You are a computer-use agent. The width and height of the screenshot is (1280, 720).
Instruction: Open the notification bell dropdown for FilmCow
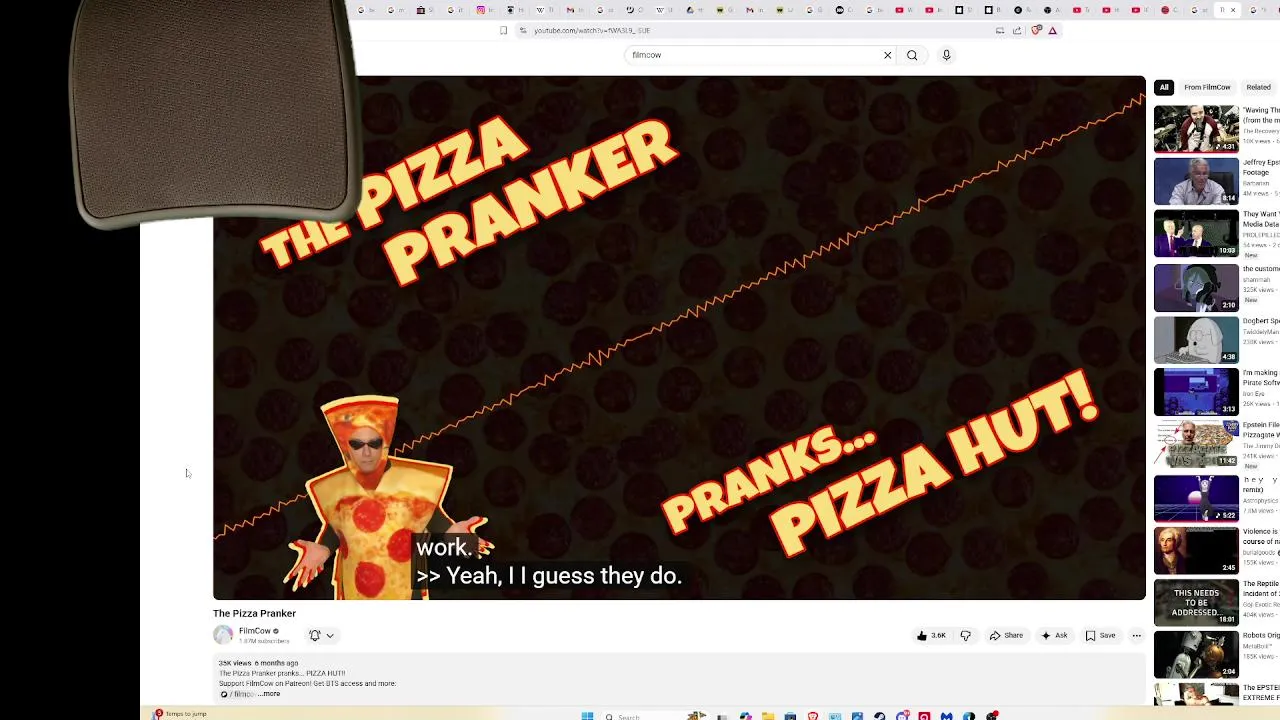[321, 635]
